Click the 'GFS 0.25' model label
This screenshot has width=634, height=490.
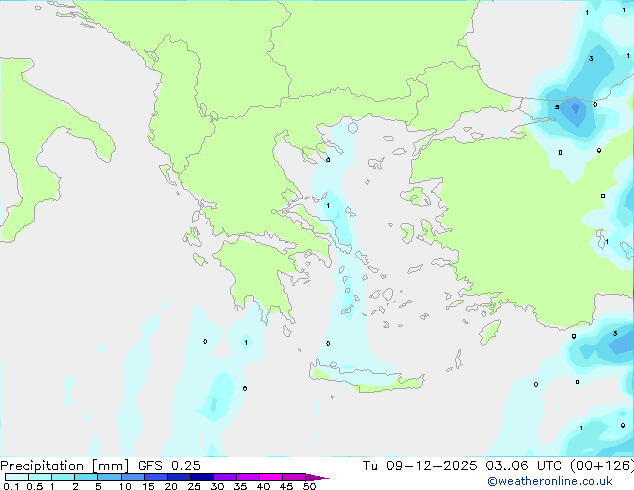click(x=169, y=466)
